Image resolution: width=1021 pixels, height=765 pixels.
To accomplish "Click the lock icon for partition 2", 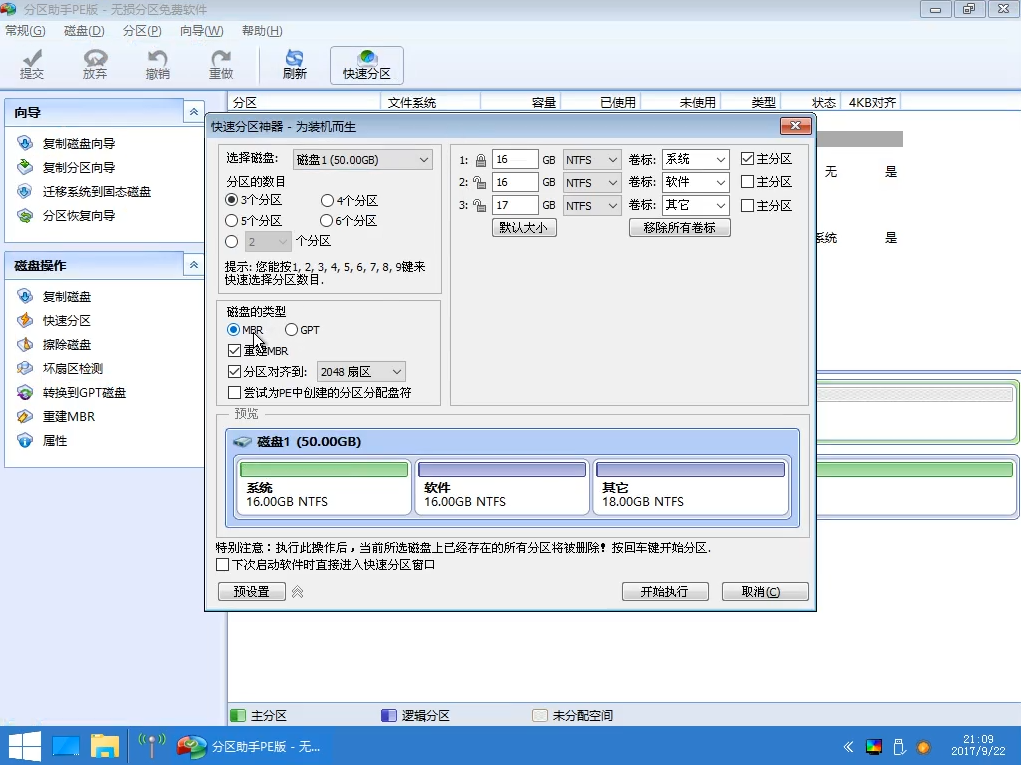I will (x=480, y=183).
